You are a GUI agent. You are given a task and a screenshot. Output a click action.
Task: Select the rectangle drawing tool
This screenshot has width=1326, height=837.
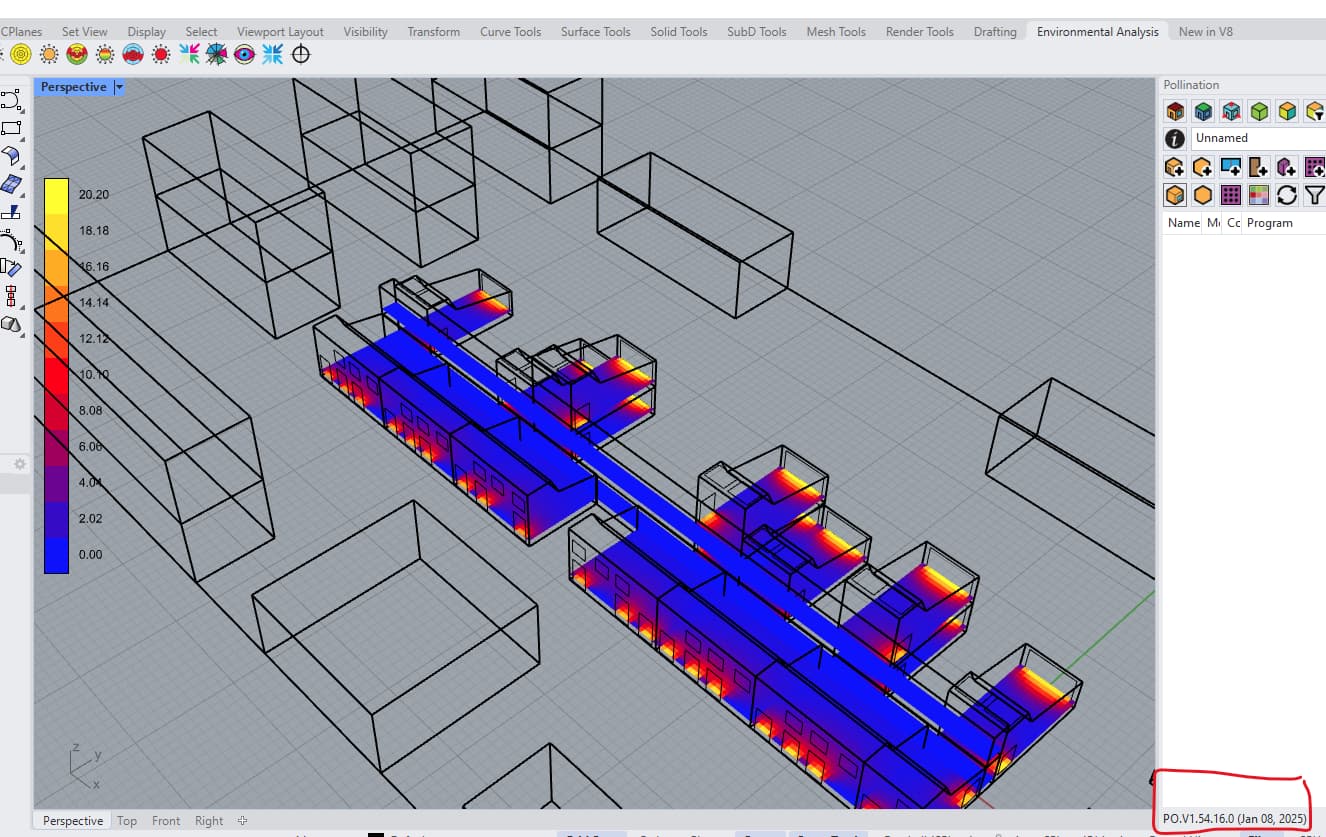coord(11,127)
